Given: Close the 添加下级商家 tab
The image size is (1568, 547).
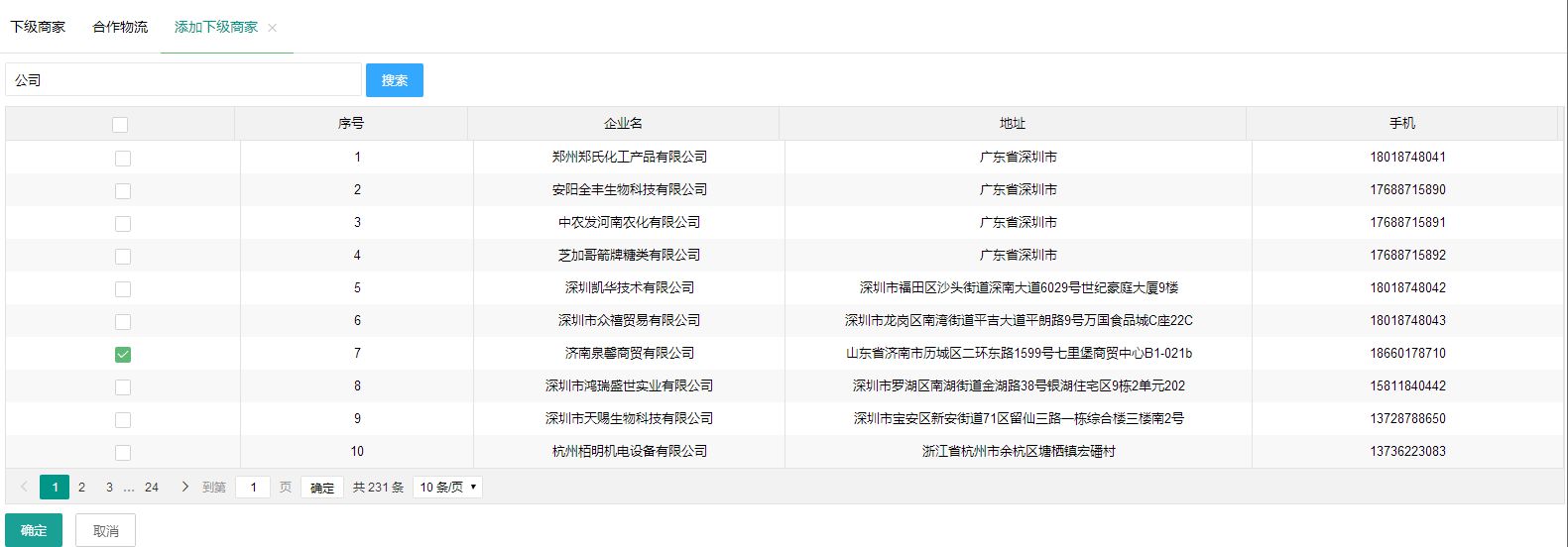Looking at the screenshot, I should click(x=273, y=28).
